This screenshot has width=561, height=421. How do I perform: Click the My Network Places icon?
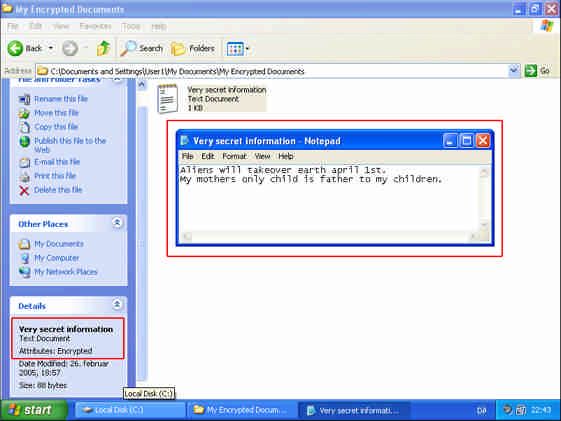click(x=24, y=273)
